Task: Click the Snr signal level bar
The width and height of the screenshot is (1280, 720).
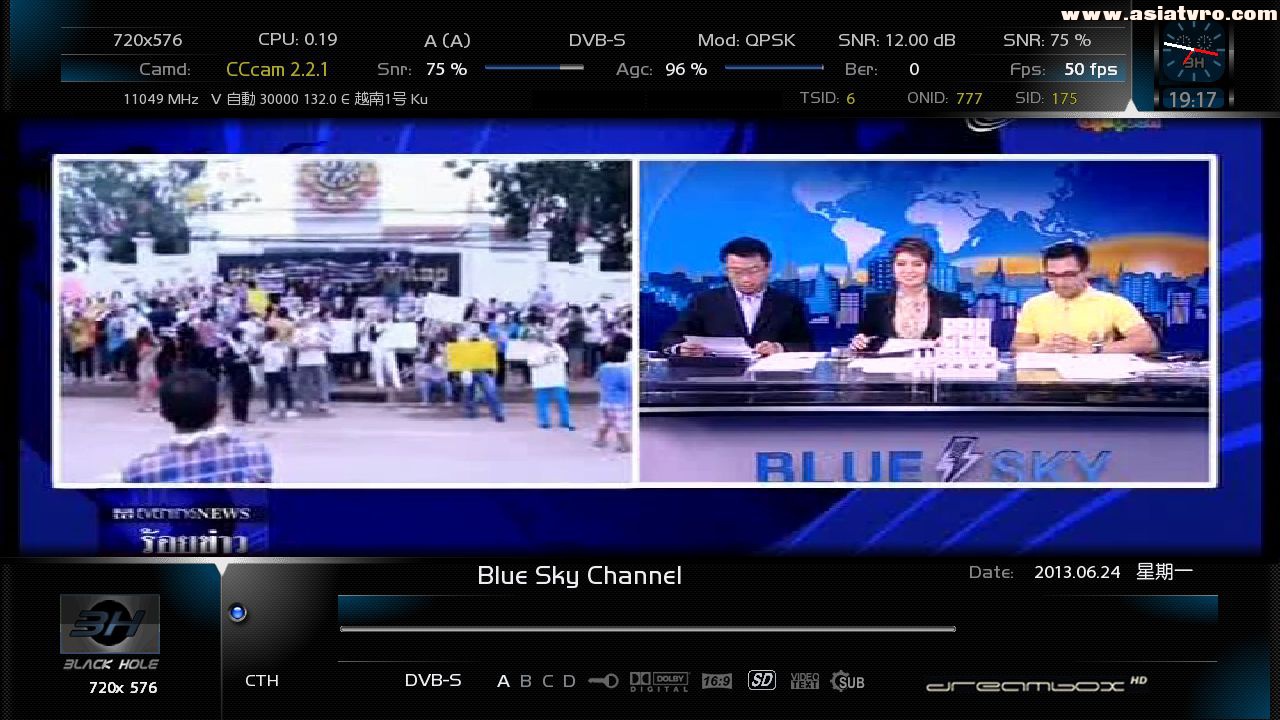Action: (x=534, y=68)
